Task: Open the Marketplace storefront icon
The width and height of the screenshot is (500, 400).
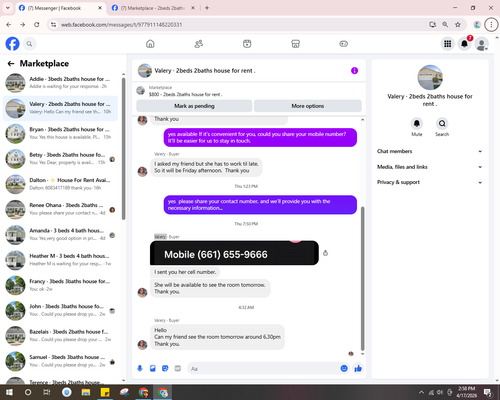Action: coord(295,44)
